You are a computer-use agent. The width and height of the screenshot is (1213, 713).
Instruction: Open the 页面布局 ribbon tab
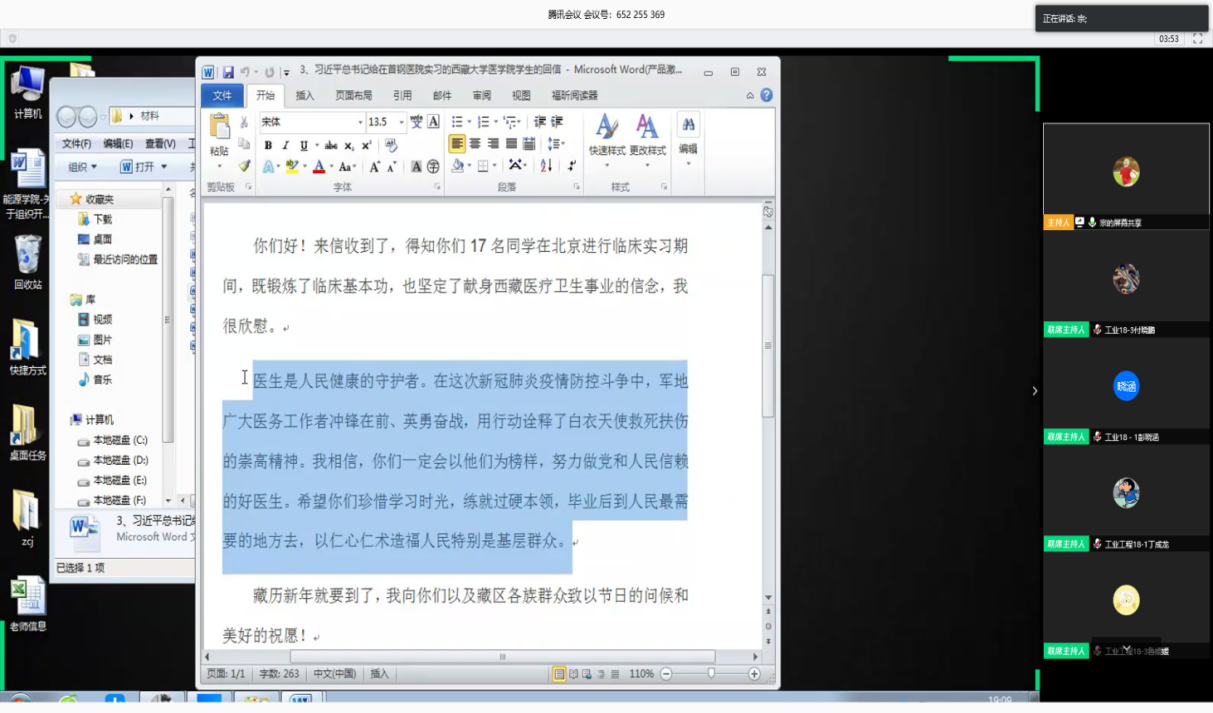[x=353, y=96]
